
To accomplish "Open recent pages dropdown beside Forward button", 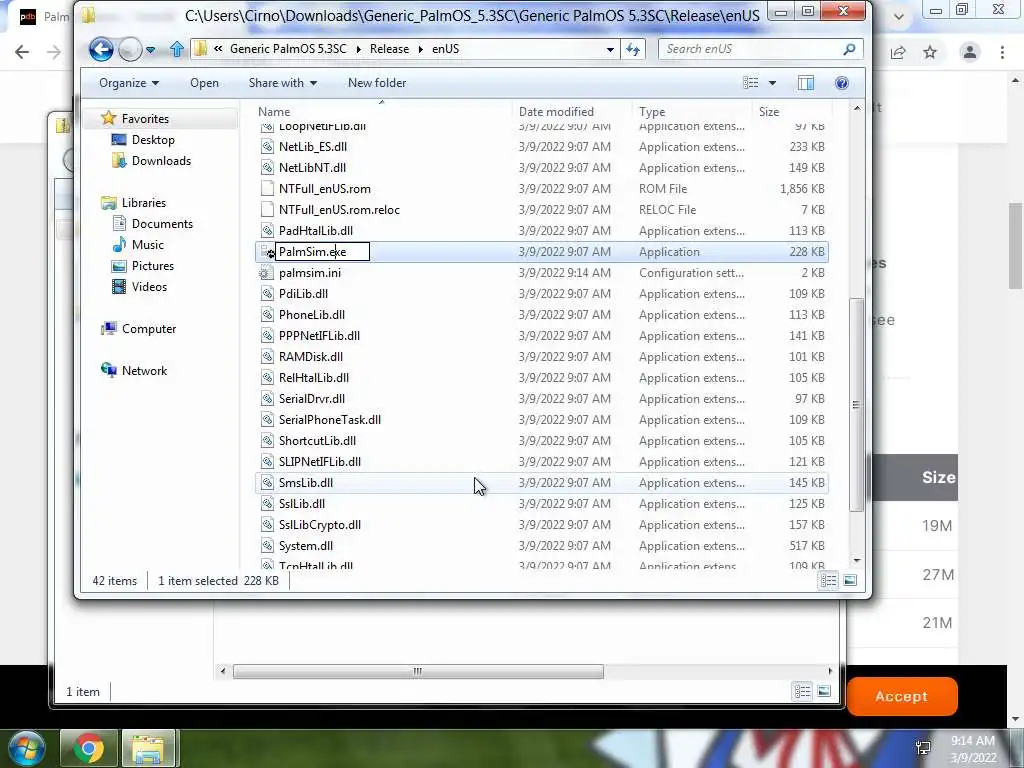I will point(151,50).
